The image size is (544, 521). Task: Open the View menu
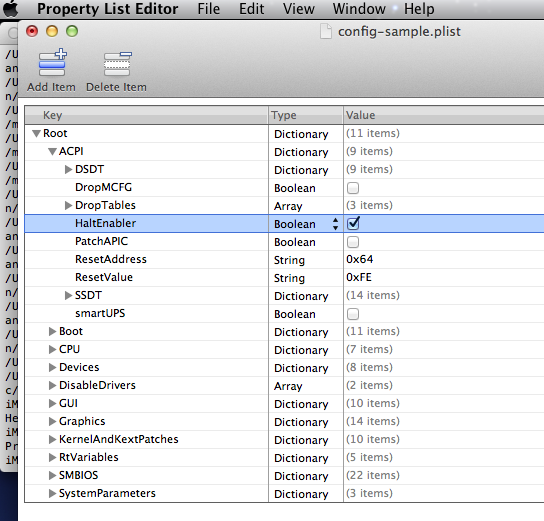[x=299, y=9]
